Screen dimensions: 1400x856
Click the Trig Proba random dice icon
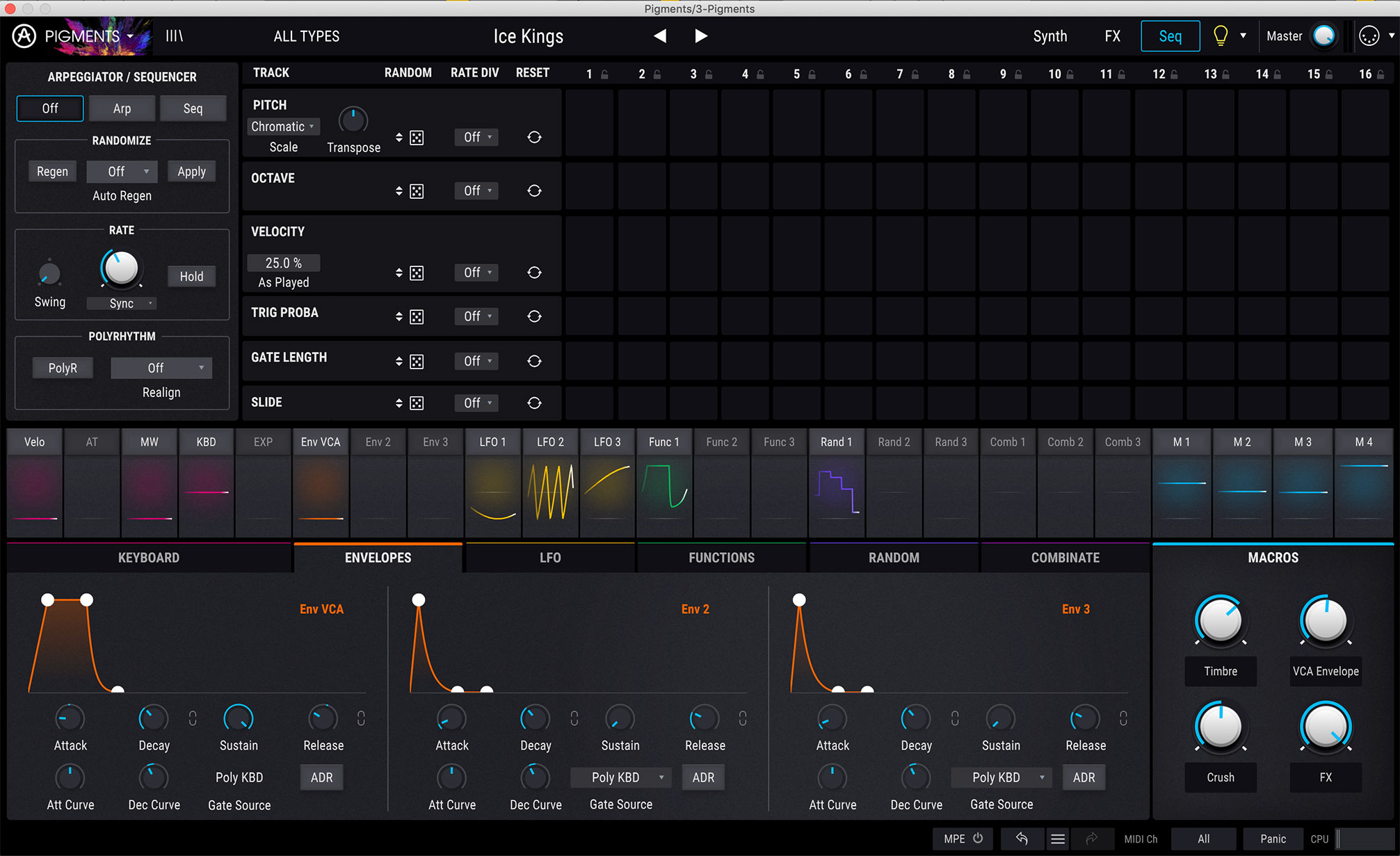click(x=417, y=317)
